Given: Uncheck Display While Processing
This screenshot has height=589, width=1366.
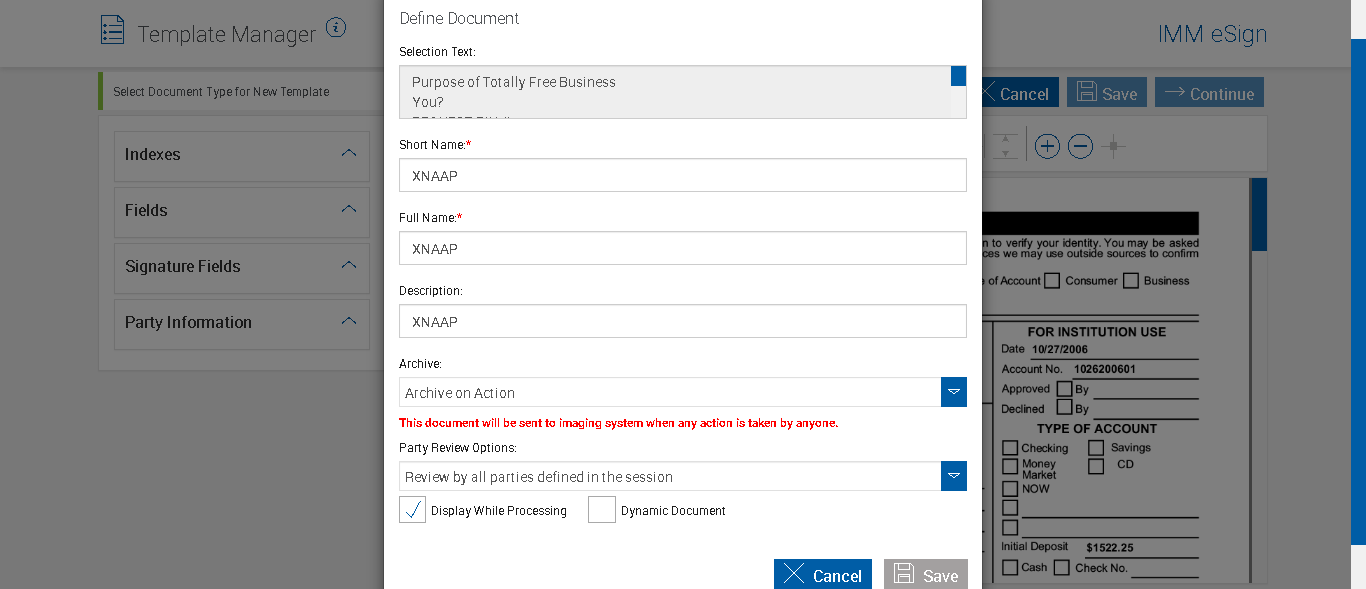Looking at the screenshot, I should pyautogui.click(x=412, y=510).
